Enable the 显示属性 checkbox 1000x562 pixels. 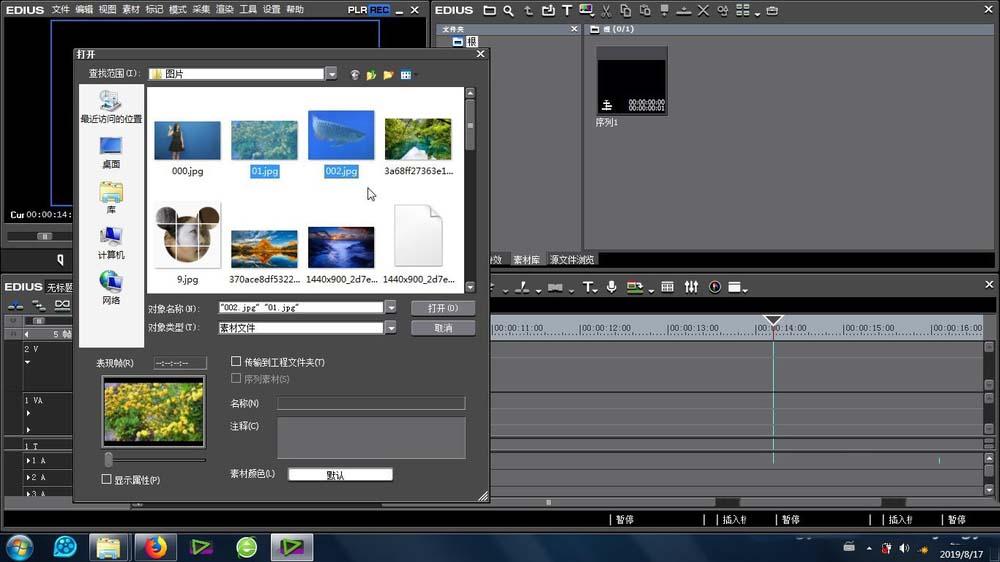coord(107,480)
